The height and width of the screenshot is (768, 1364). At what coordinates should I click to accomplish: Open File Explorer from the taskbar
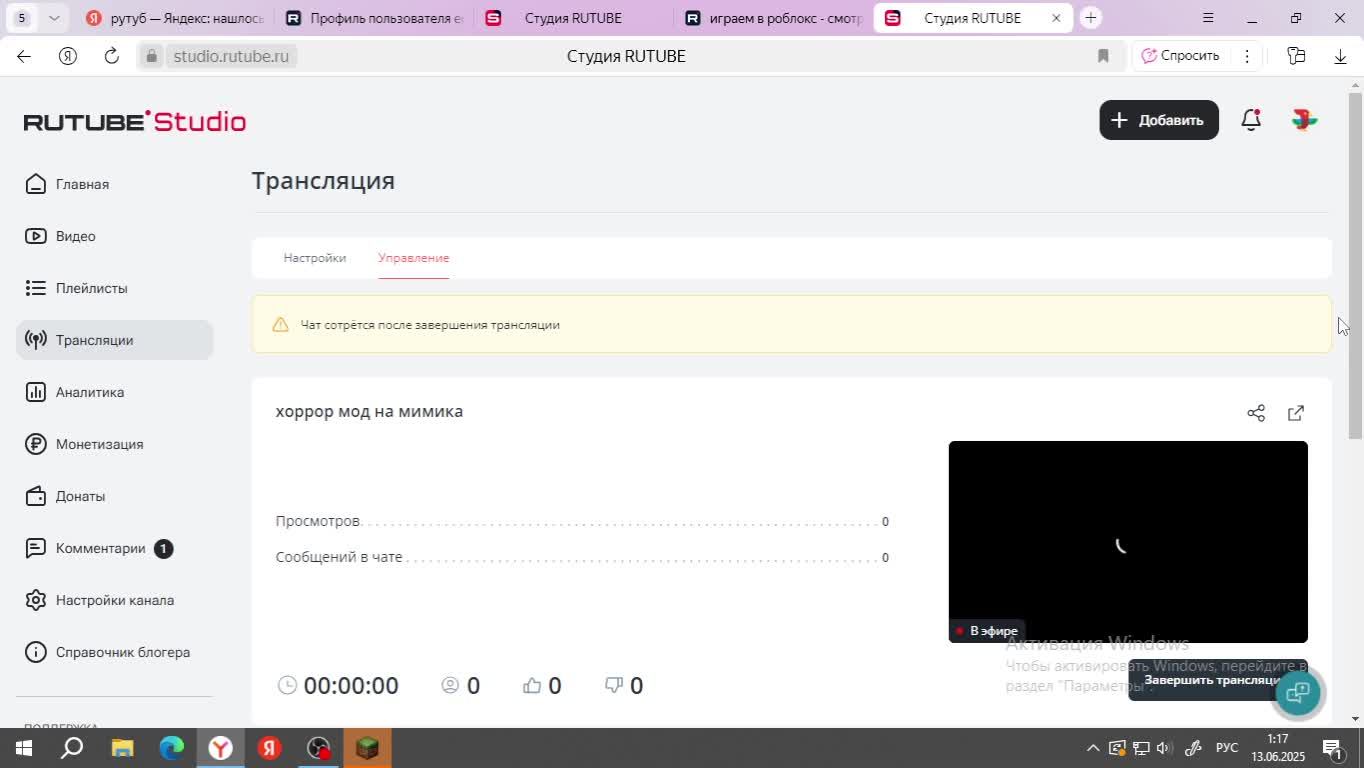pos(122,748)
